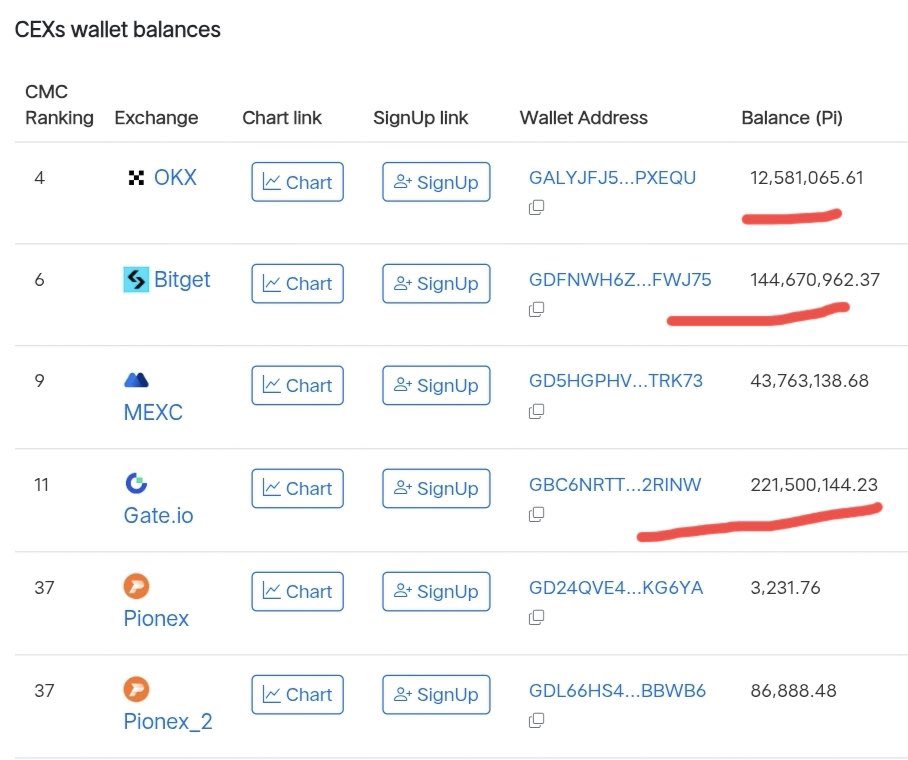Click the Chart link column header
Viewport: 908px width, 760px height.
[x=281, y=118]
